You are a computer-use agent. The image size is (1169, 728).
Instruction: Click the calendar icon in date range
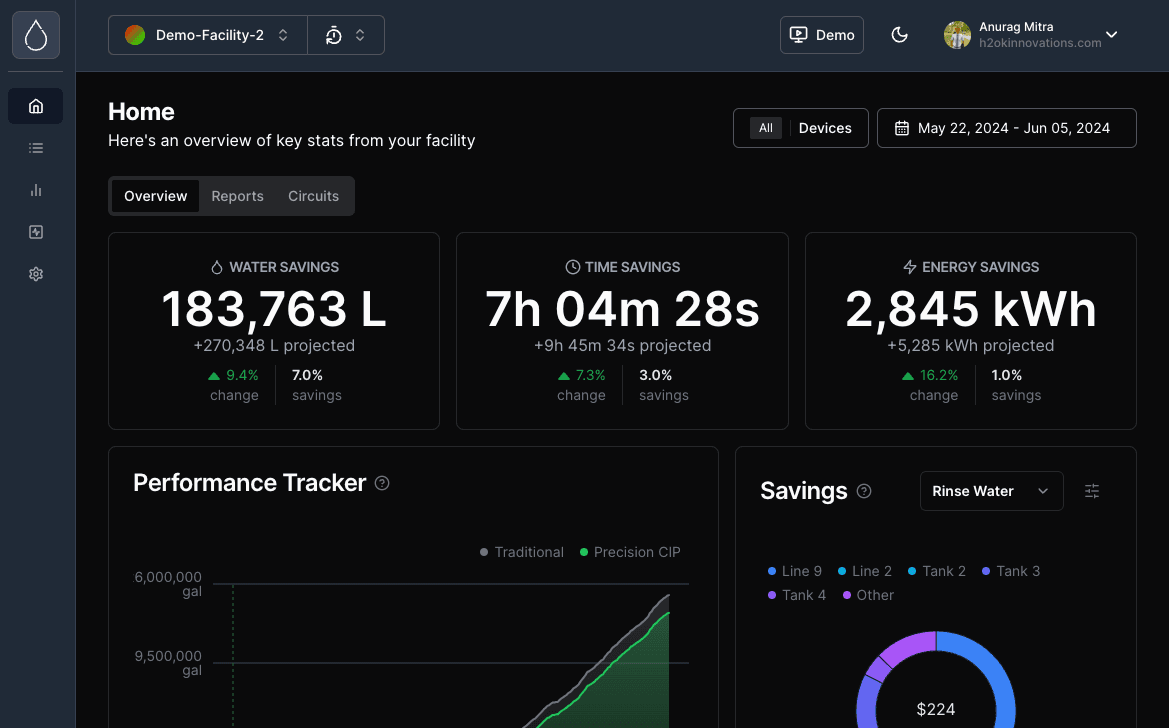point(901,128)
